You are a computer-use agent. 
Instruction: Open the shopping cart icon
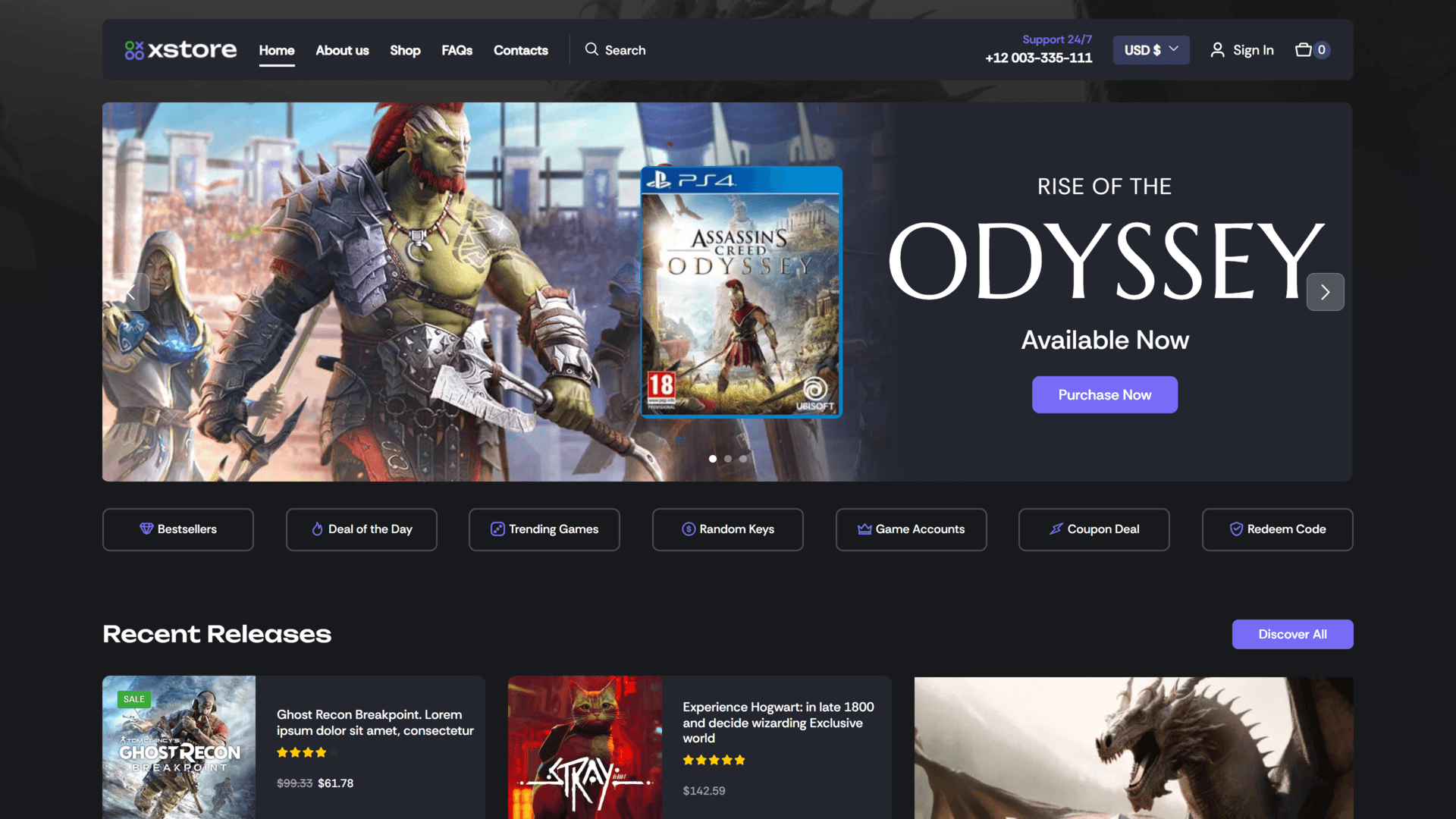pos(1303,50)
